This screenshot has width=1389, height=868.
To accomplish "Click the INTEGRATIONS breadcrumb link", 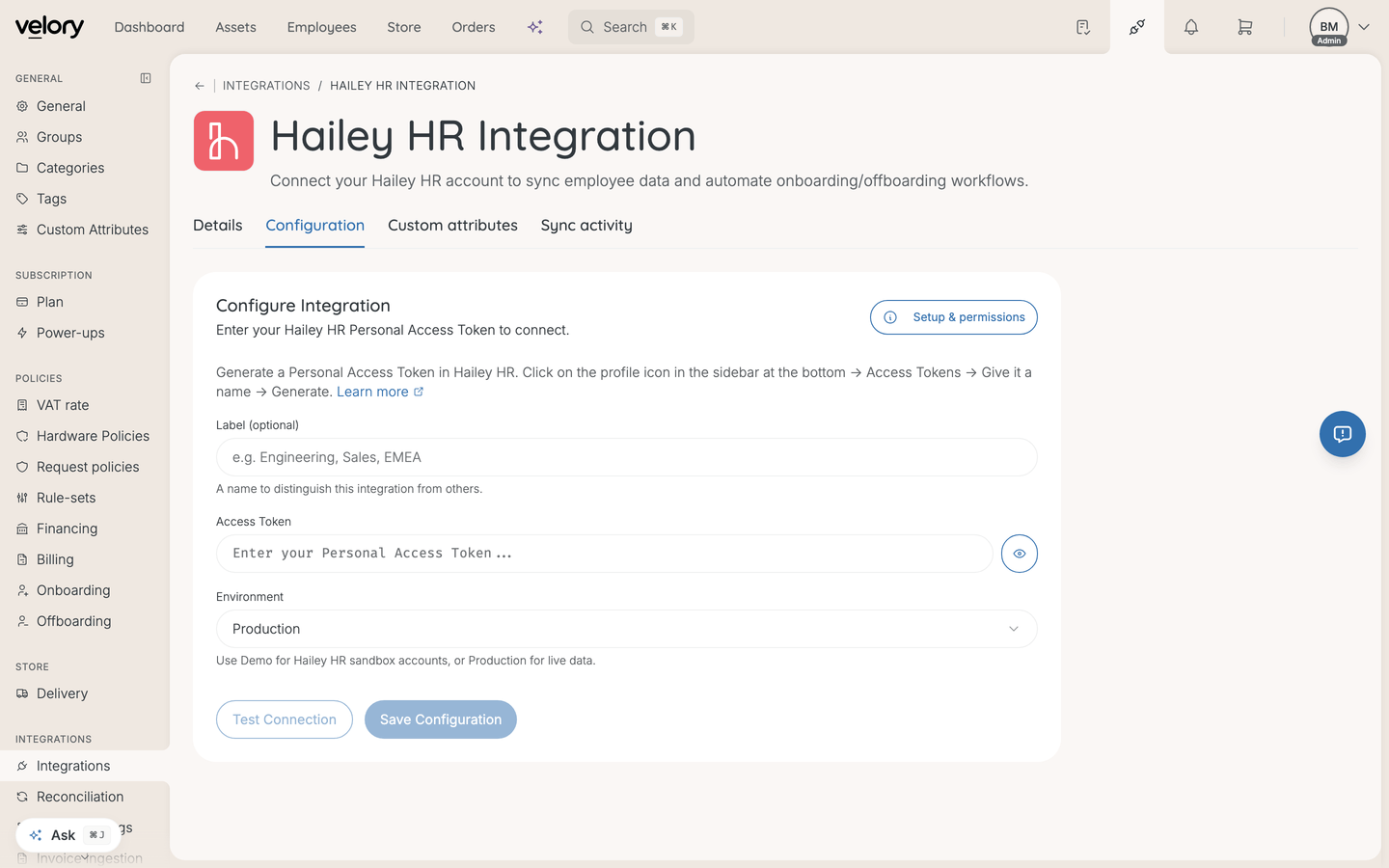I will 266,86.
